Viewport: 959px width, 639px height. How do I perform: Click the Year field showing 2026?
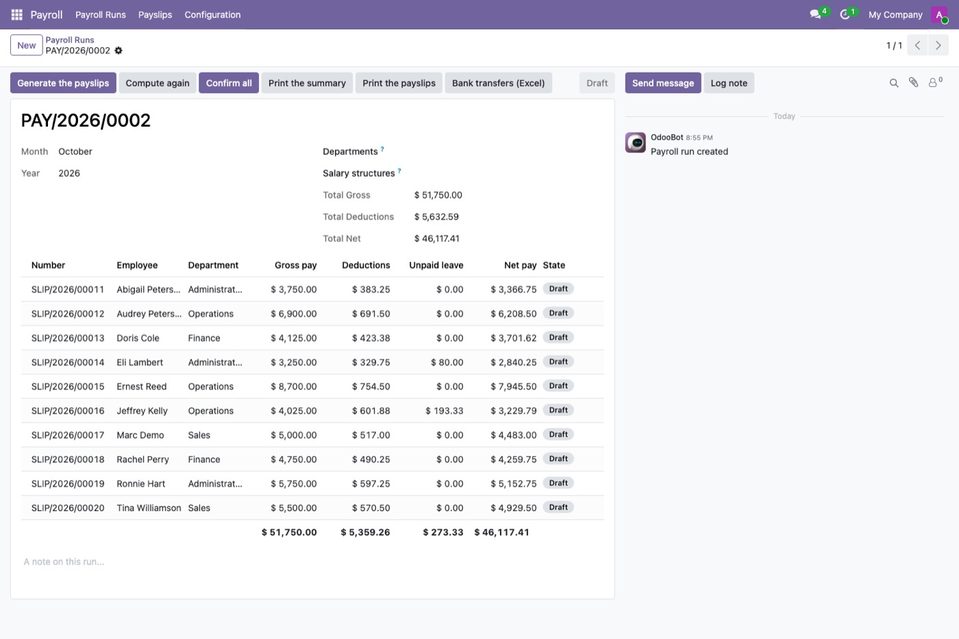click(69, 174)
